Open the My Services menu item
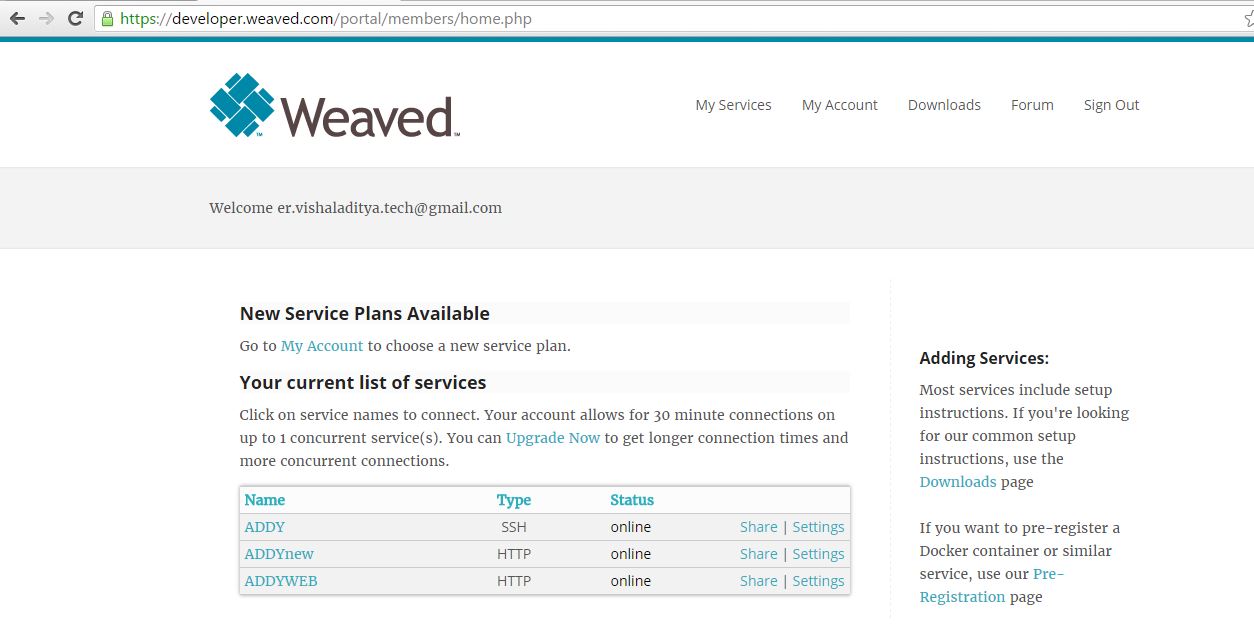Viewport: 1254px width, 633px height. tap(733, 104)
